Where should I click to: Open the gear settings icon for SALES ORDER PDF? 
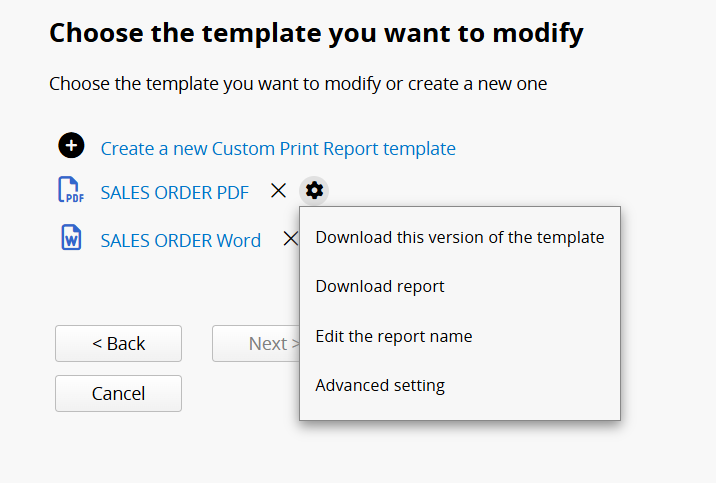click(x=314, y=190)
